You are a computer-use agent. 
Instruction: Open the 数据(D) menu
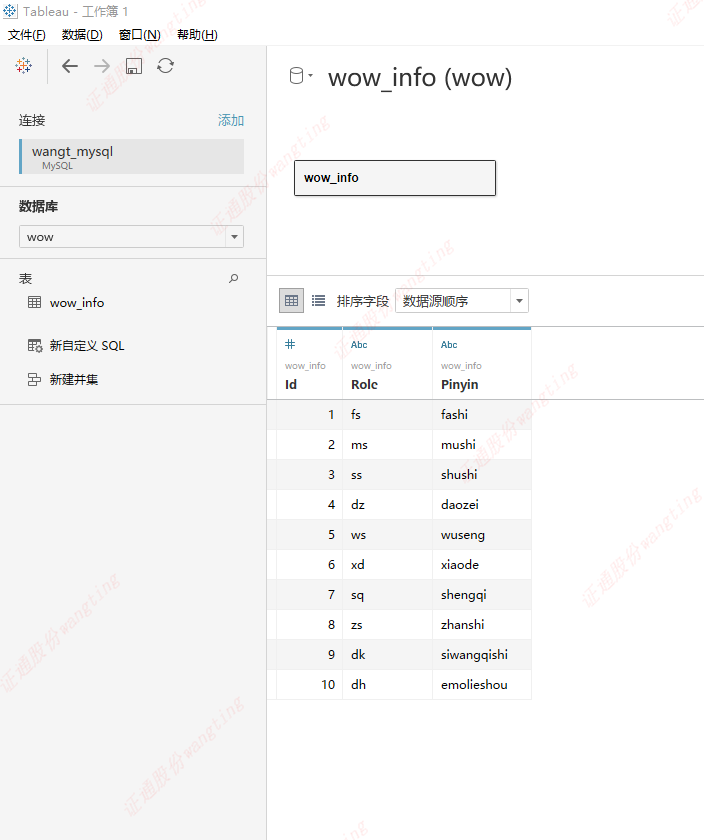tap(82, 35)
